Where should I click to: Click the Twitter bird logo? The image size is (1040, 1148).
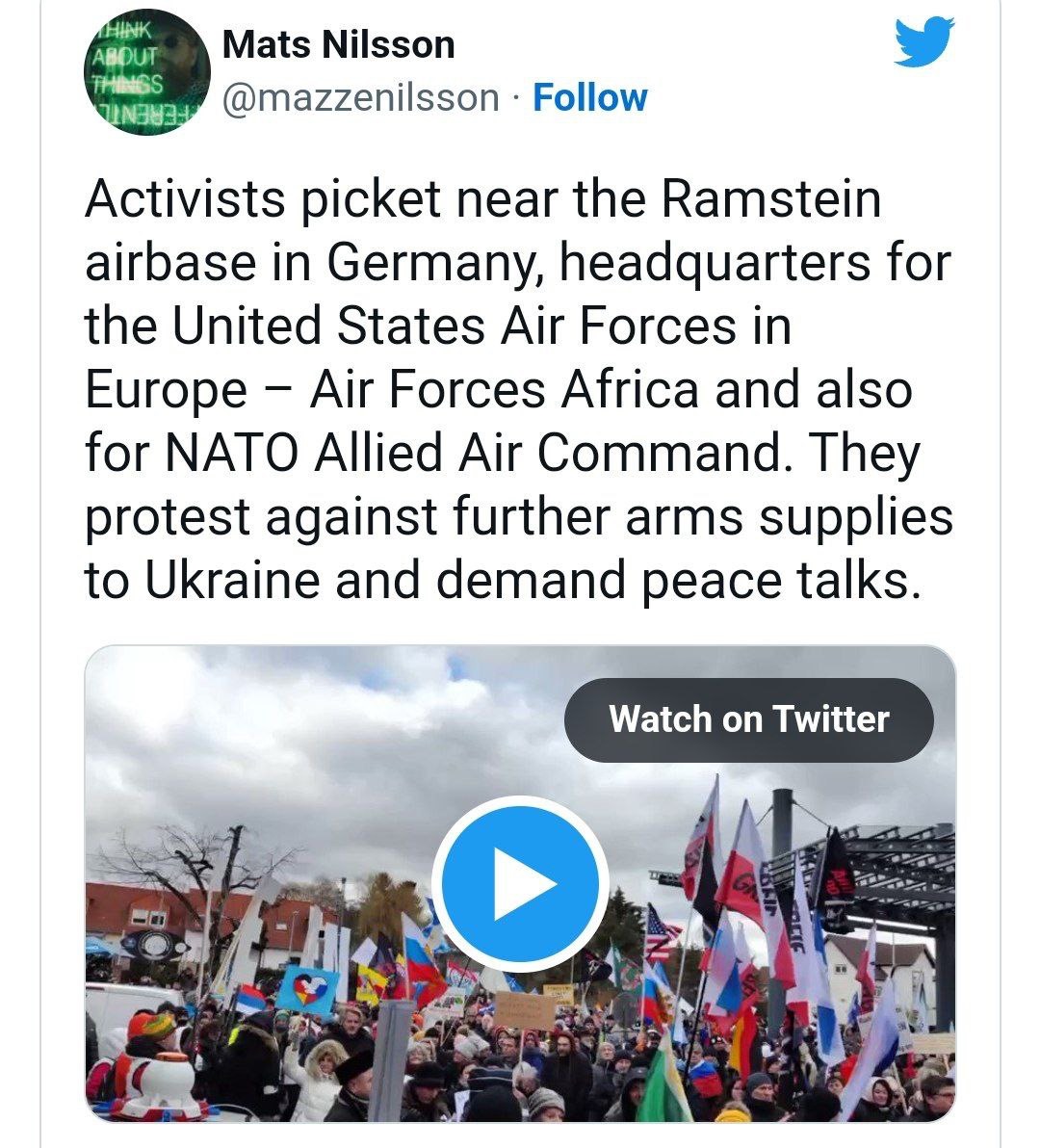click(923, 44)
